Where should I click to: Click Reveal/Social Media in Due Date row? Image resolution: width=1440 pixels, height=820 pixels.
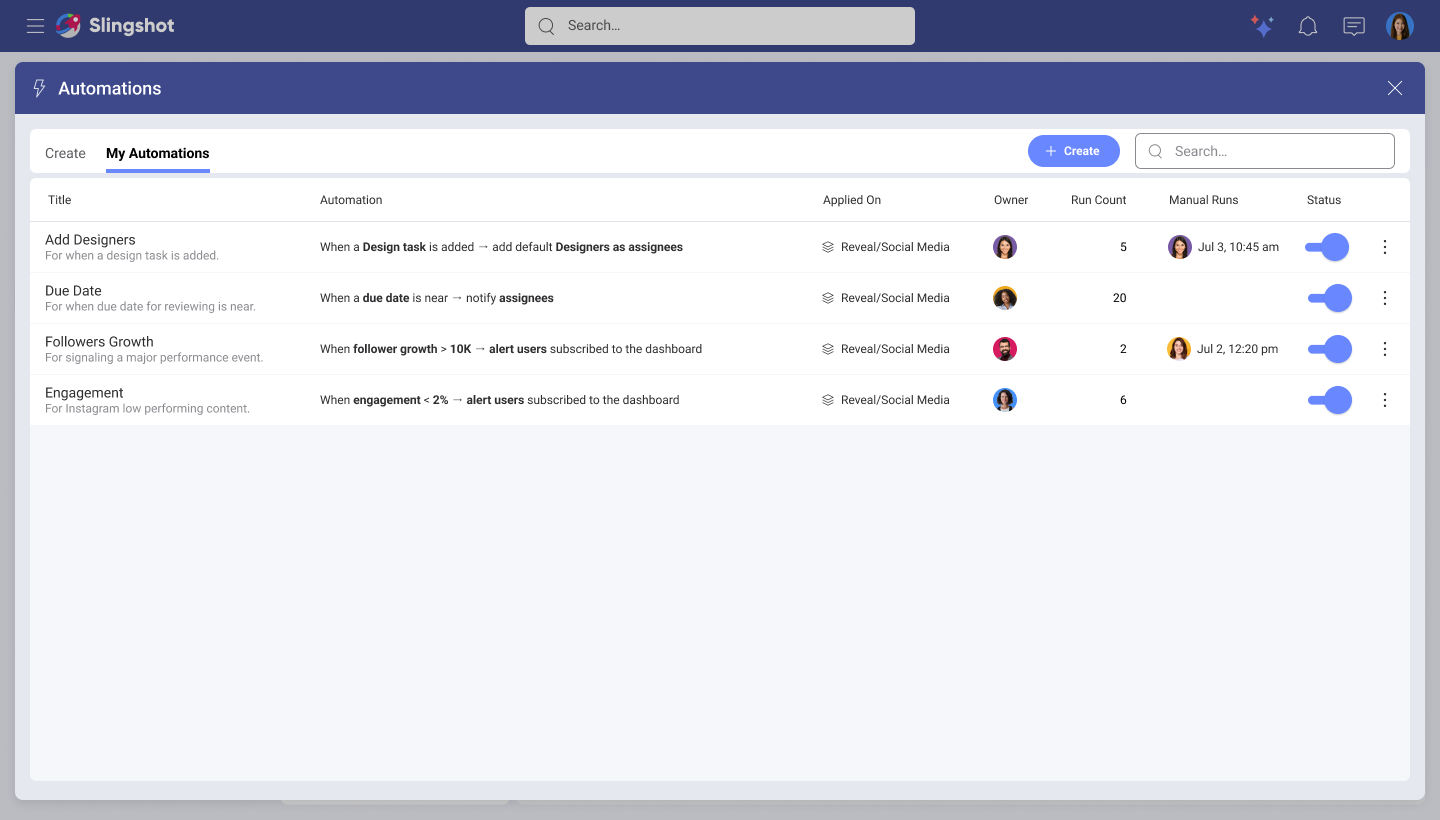click(895, 298)
